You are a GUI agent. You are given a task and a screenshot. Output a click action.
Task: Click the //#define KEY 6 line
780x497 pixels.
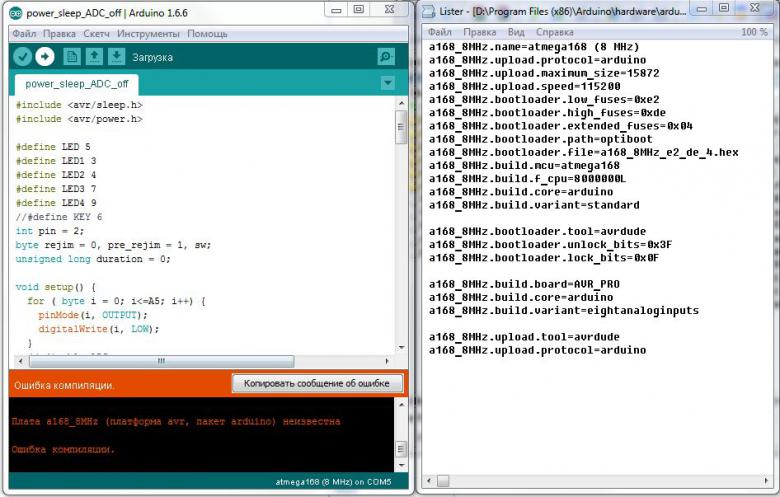coord(59,217)
